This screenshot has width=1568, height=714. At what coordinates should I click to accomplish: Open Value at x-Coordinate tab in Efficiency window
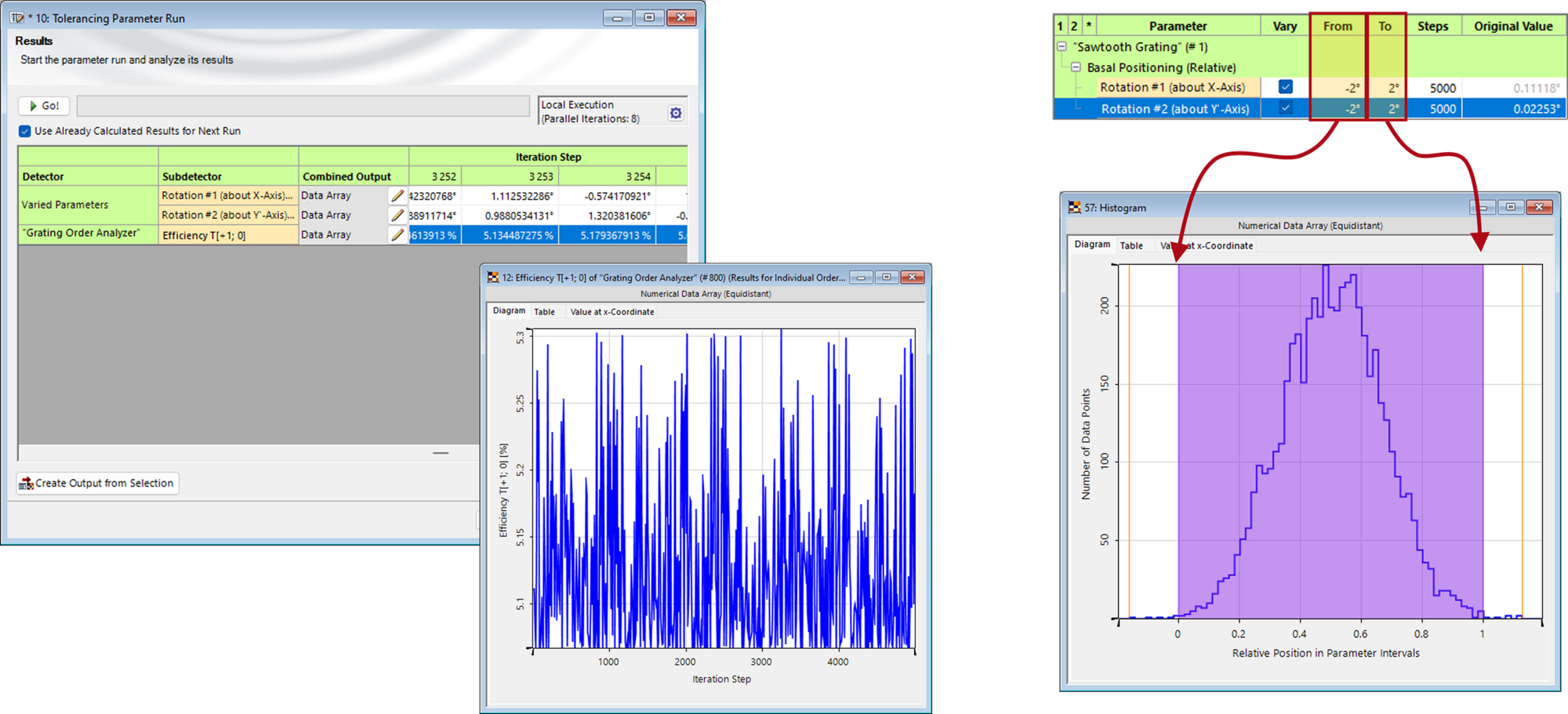pos(612,311)
